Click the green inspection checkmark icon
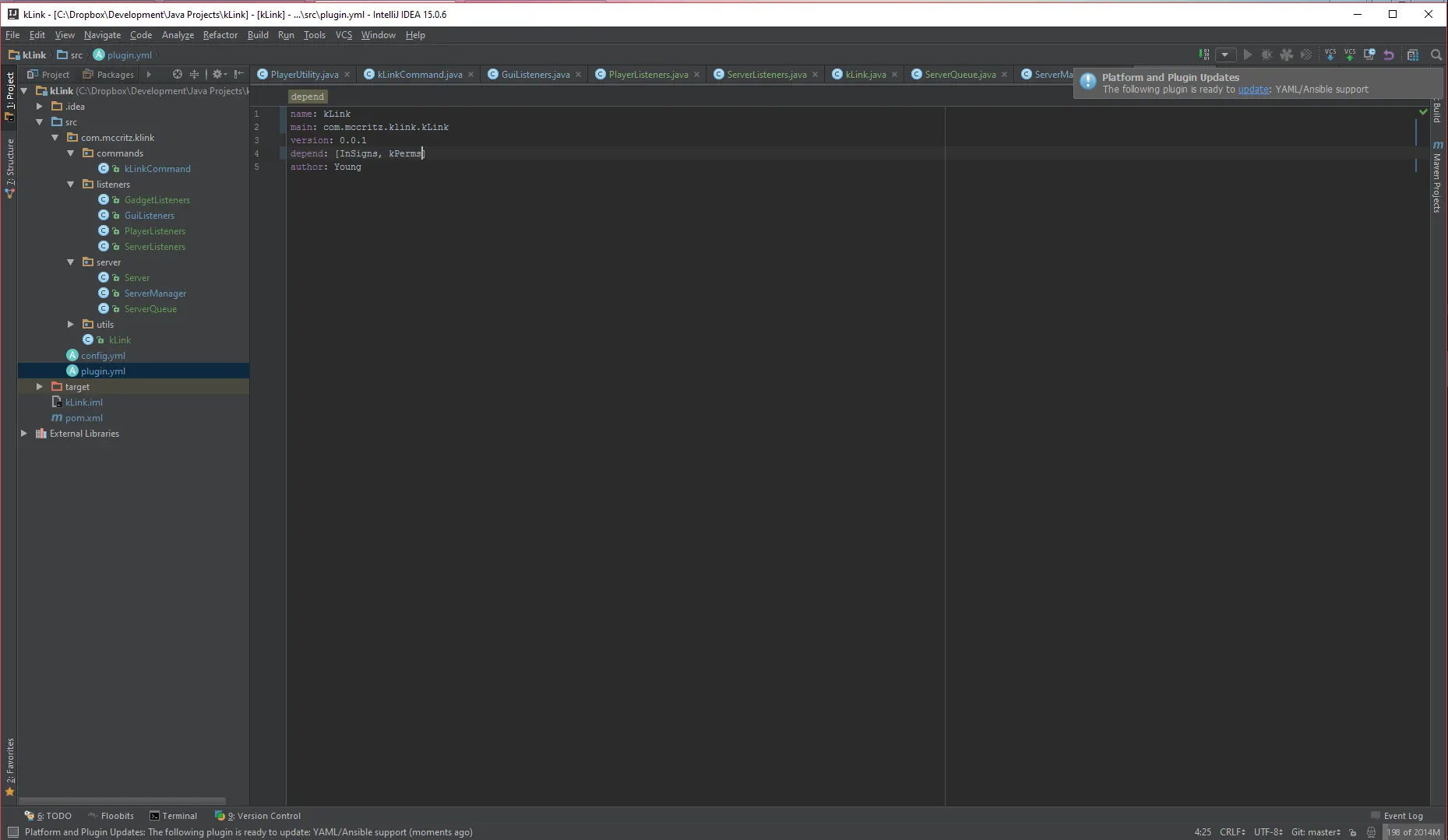 coord(1423,112)
